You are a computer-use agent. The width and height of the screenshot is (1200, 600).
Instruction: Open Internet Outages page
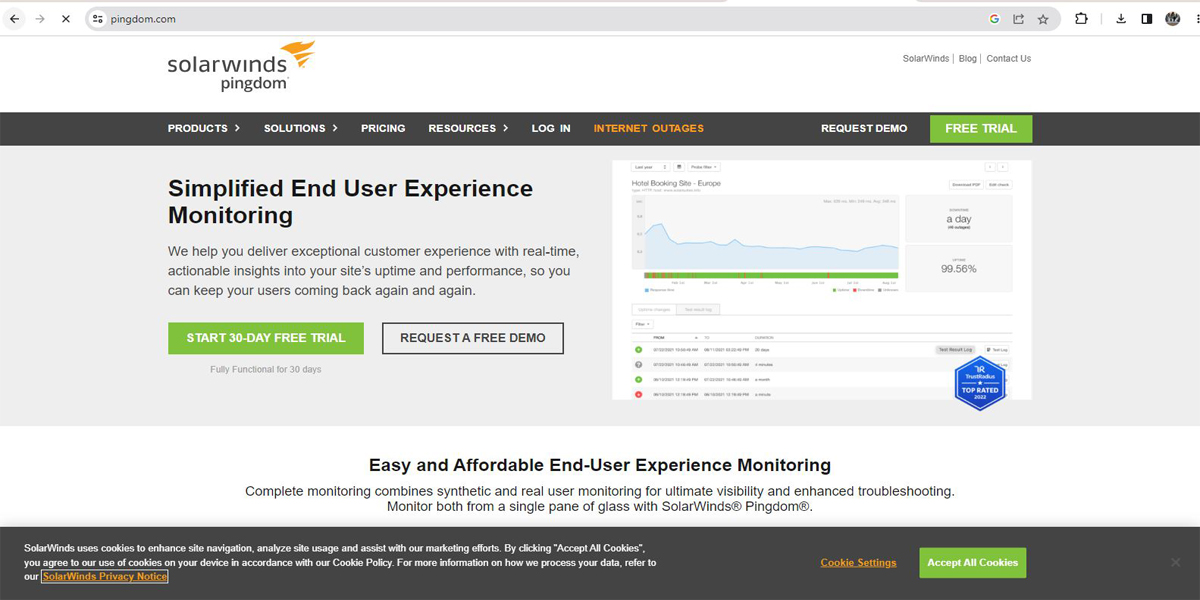(649, 128)
